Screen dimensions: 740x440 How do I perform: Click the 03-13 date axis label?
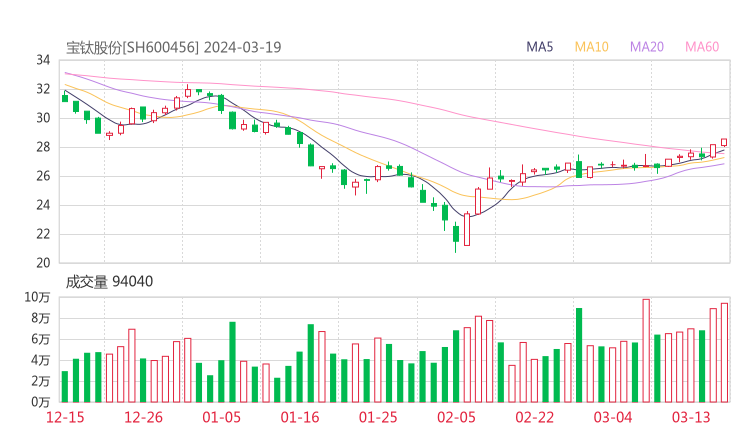pos(691,417)
